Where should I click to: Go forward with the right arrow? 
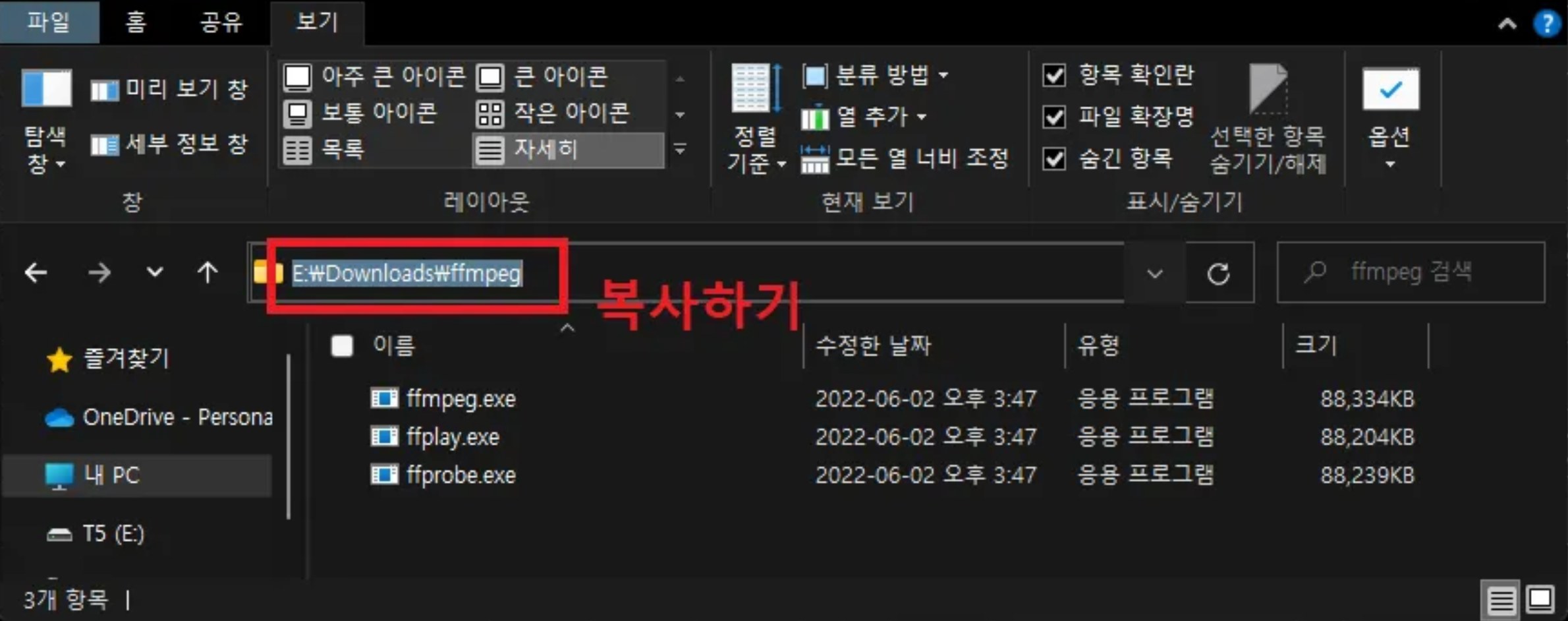coord(99,272)
